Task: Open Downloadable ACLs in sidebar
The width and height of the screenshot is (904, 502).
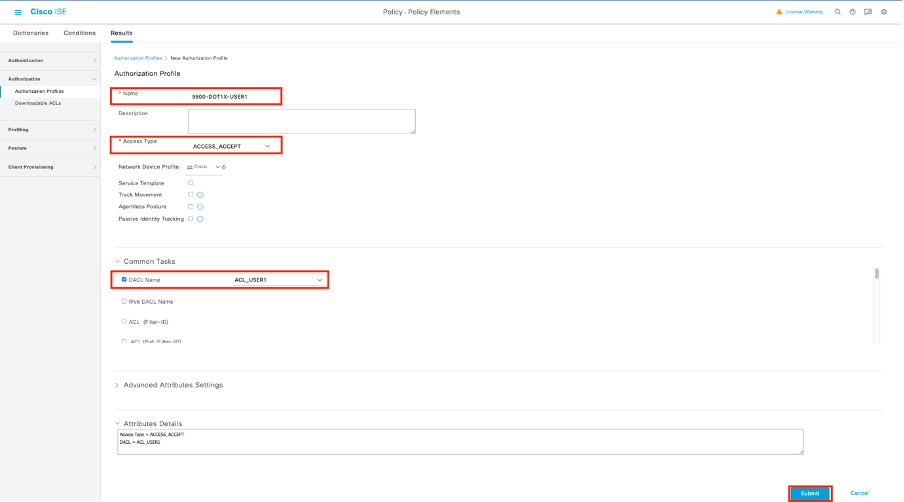Action: click(x=37, y=103)
